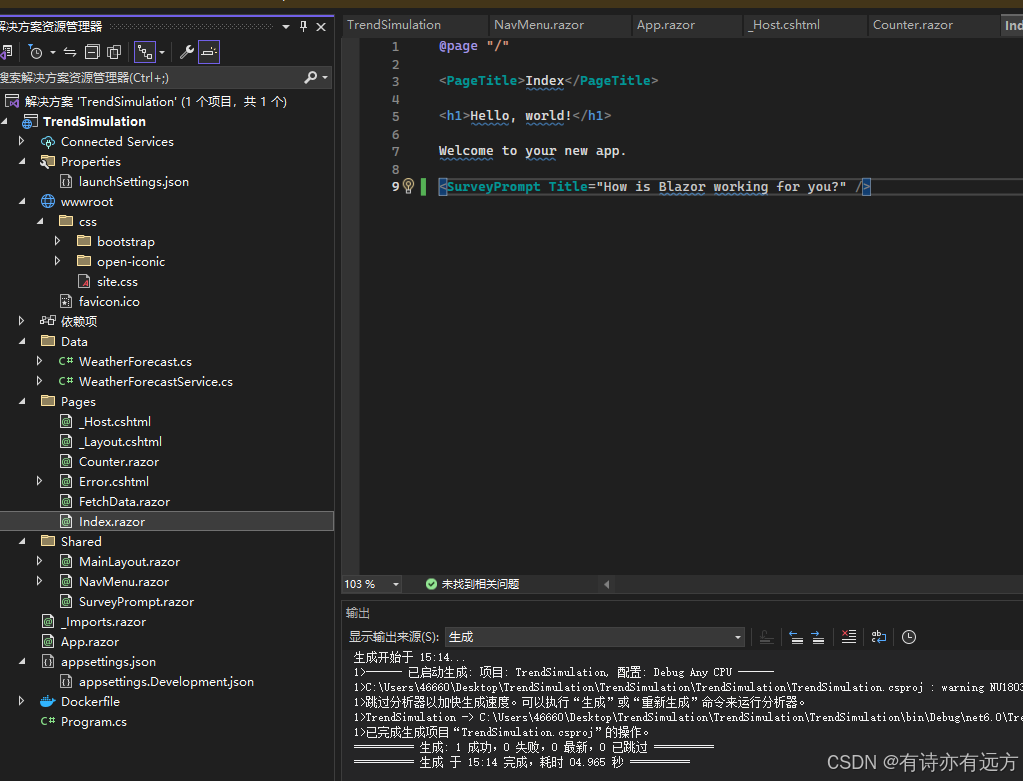Screen dimensions: 1023x781
Task: Toggle word wrap in output window
Action: pyautogui.click(x=879, y=637)
